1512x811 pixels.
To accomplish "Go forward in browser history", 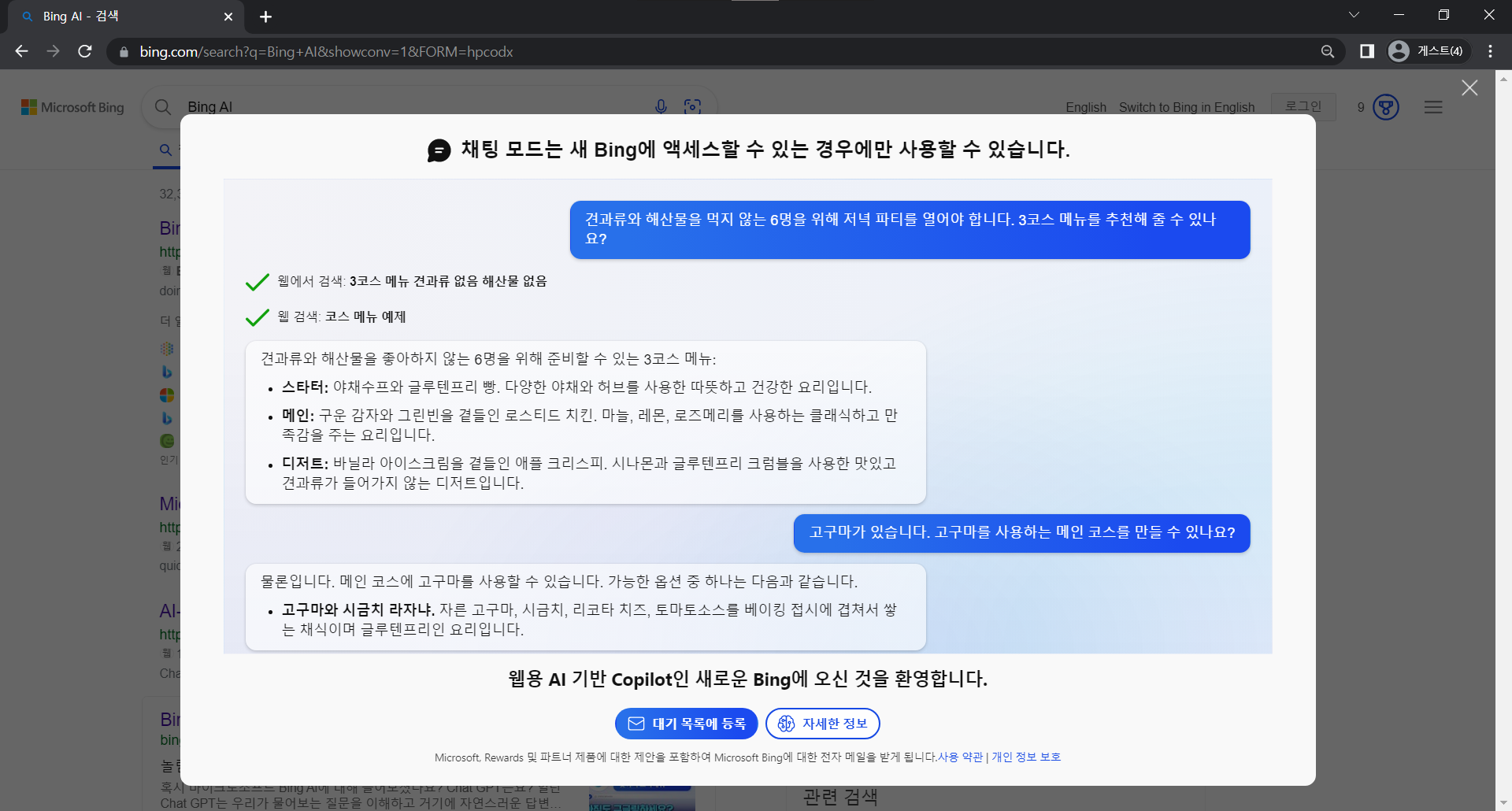I will click(x=53, y=51).
